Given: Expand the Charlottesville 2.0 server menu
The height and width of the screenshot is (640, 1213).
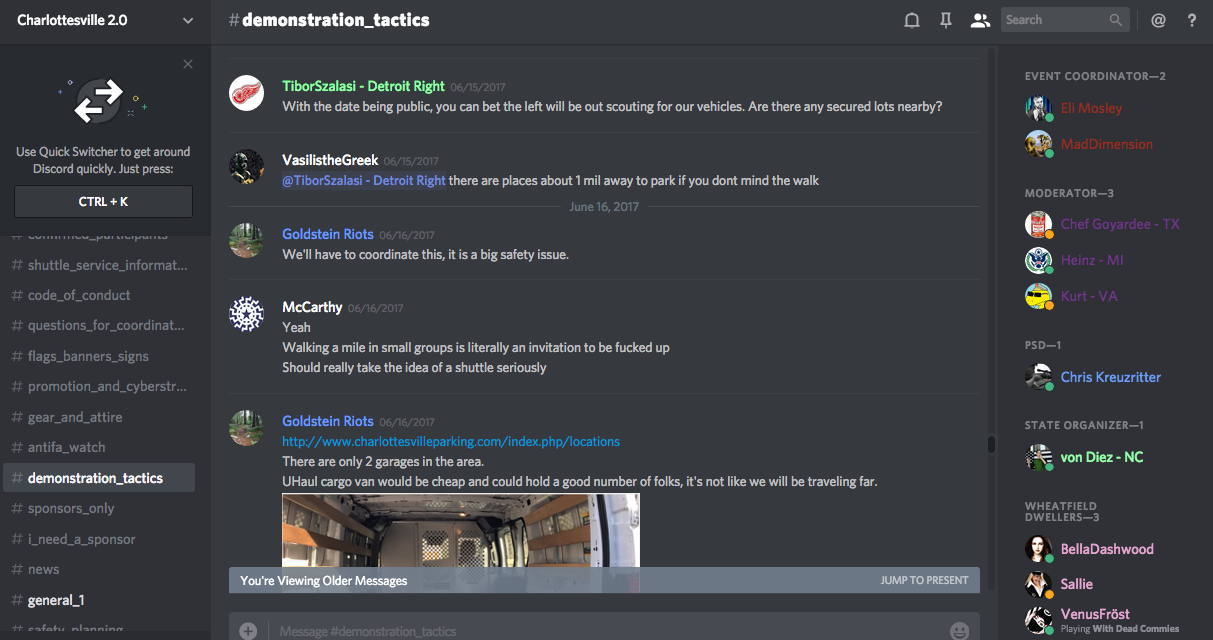Looking at the screenshot, I should (x=188, y=20).
